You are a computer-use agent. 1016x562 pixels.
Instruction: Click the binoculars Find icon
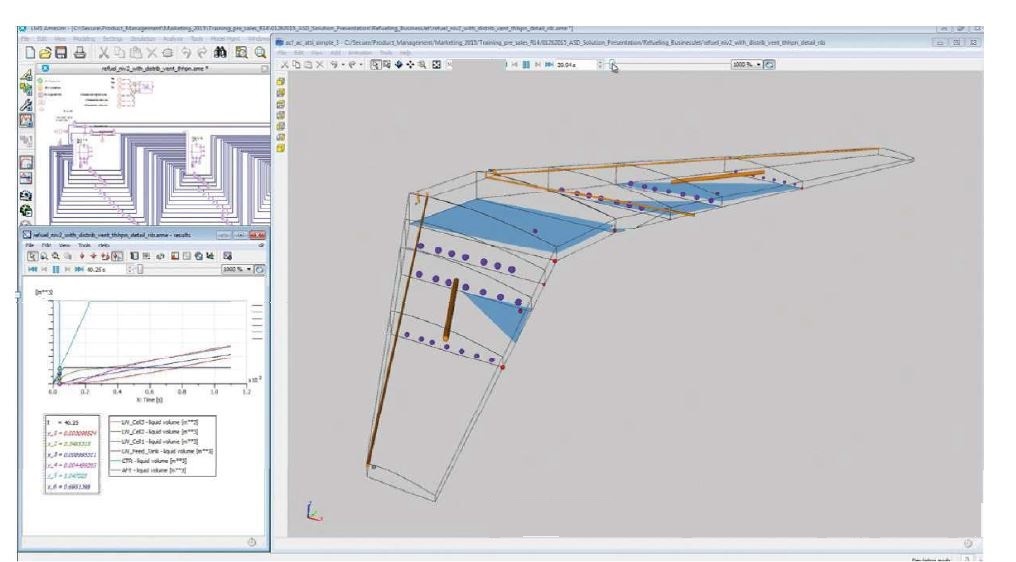coord(220,53)
